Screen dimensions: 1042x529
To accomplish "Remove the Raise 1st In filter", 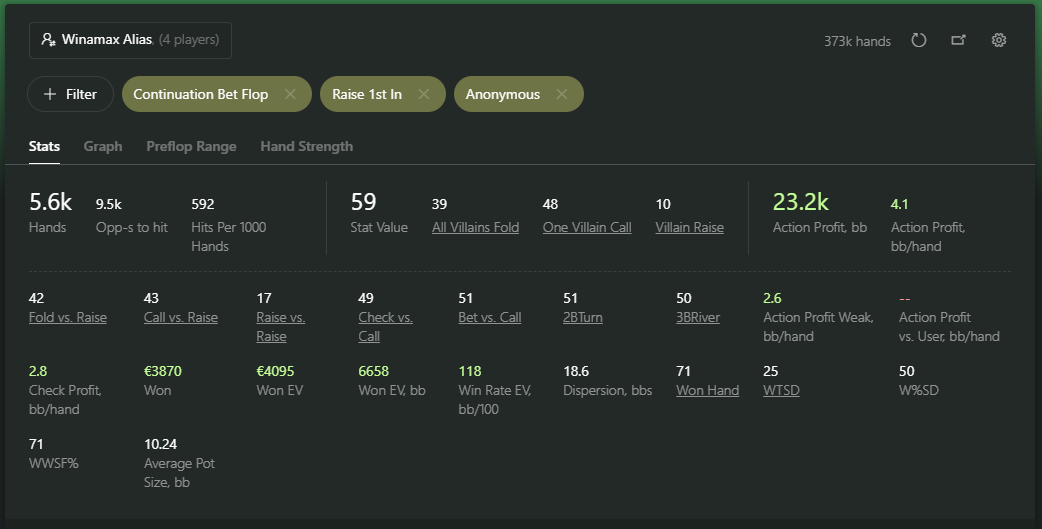I will [x=424, y=94].
